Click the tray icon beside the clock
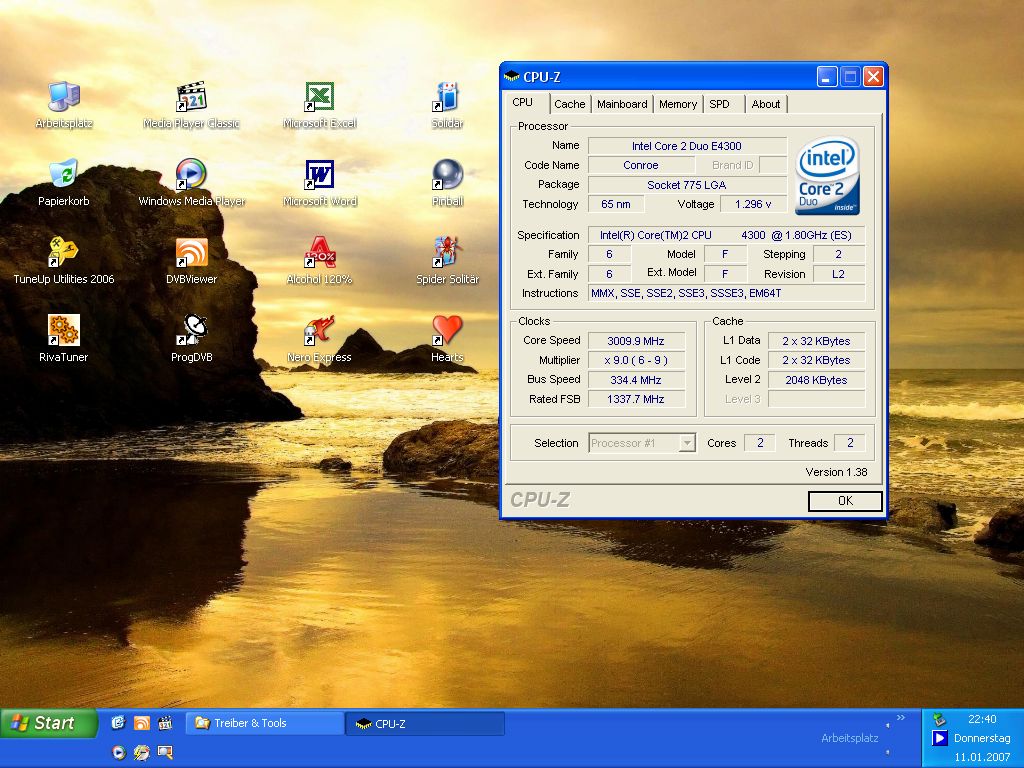 [938, 719]
